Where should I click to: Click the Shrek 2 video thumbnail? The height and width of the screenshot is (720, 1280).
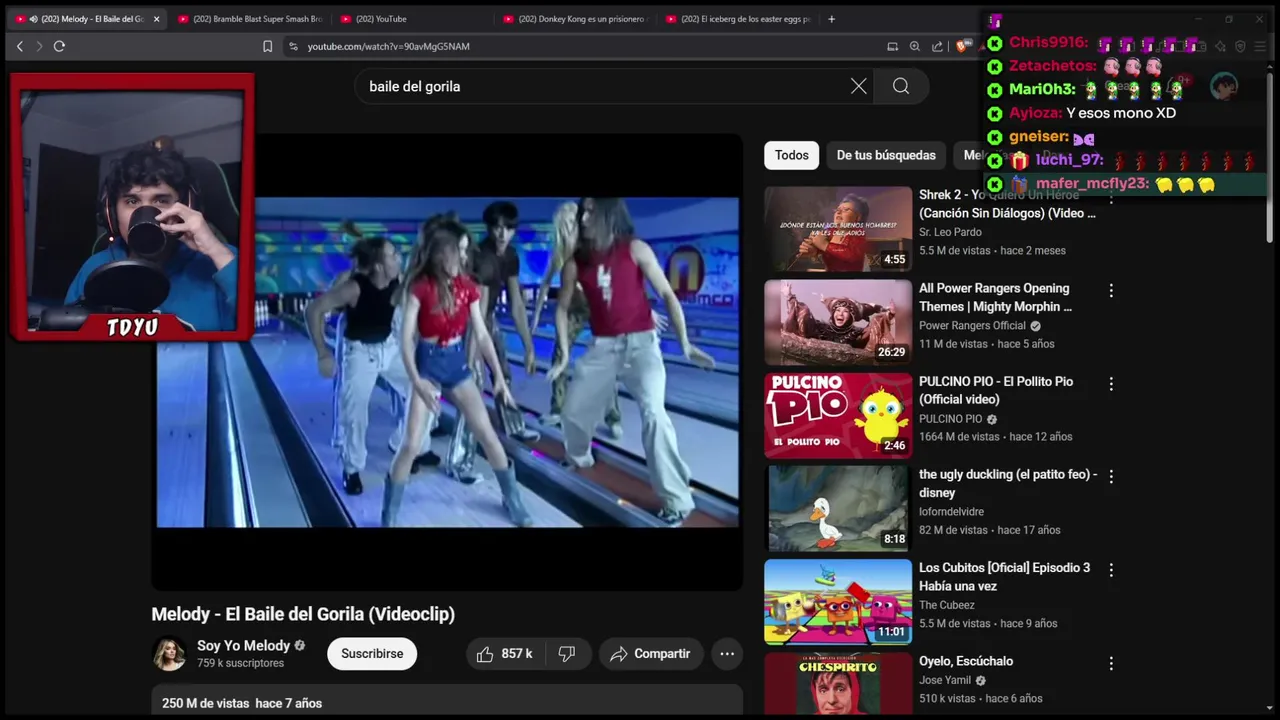838,229
